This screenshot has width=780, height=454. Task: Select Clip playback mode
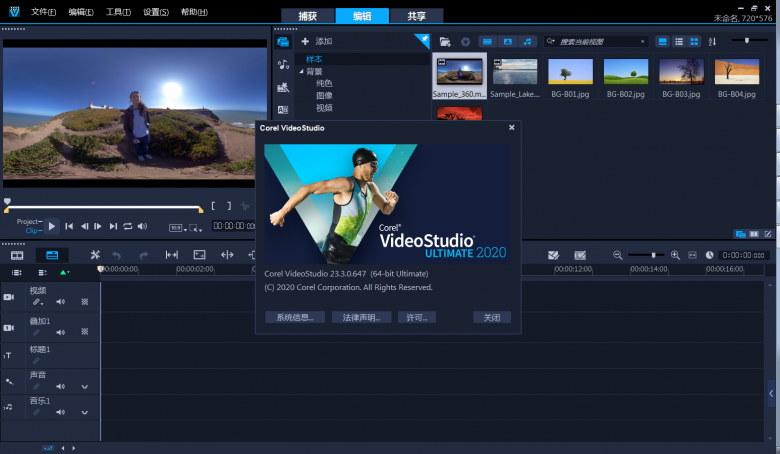coord(33,231)
